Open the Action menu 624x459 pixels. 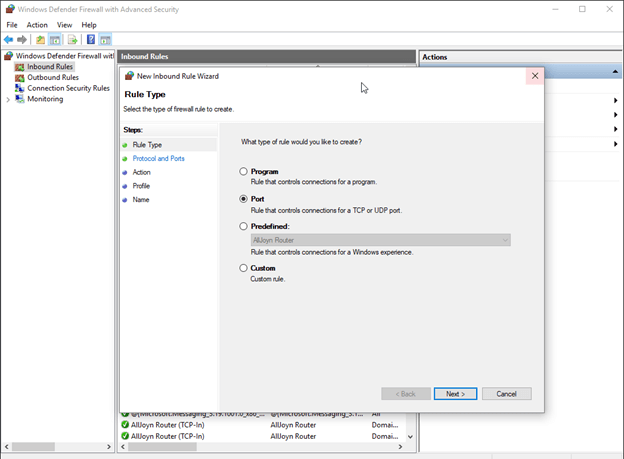click(37, 25)
